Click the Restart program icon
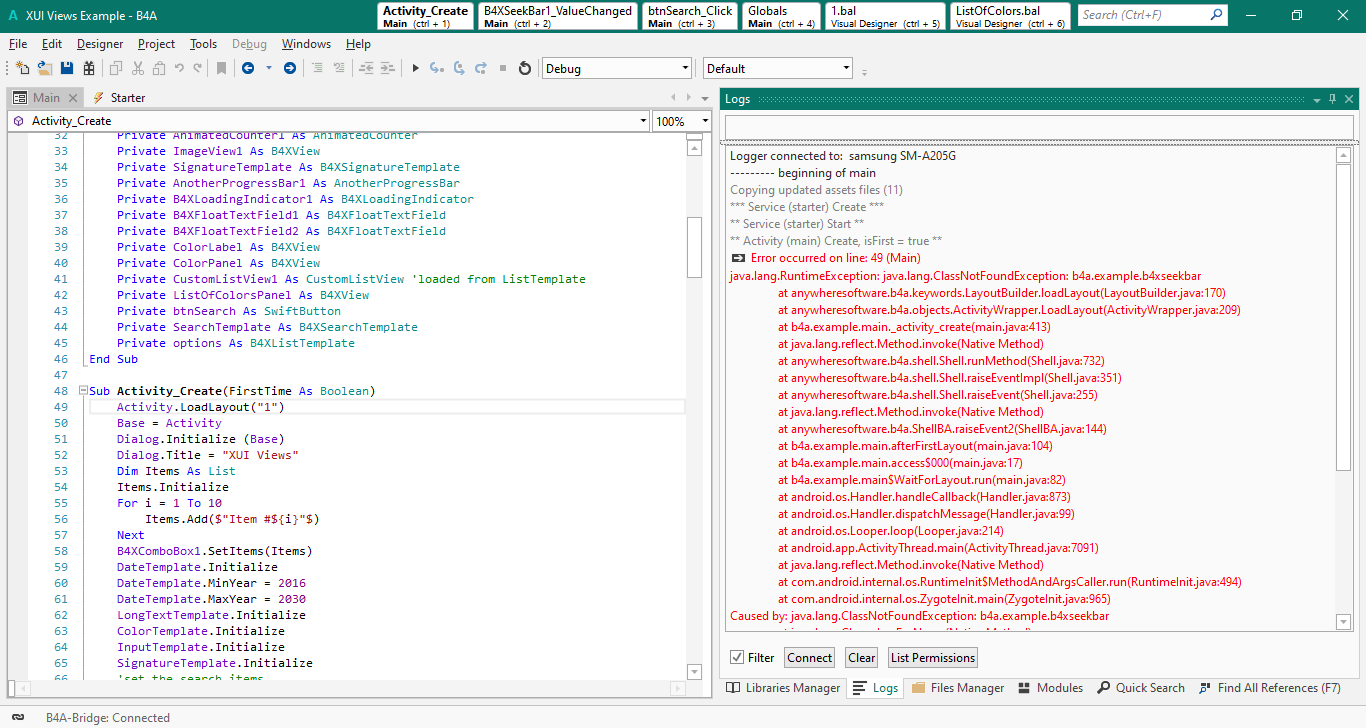 point(525,68)
